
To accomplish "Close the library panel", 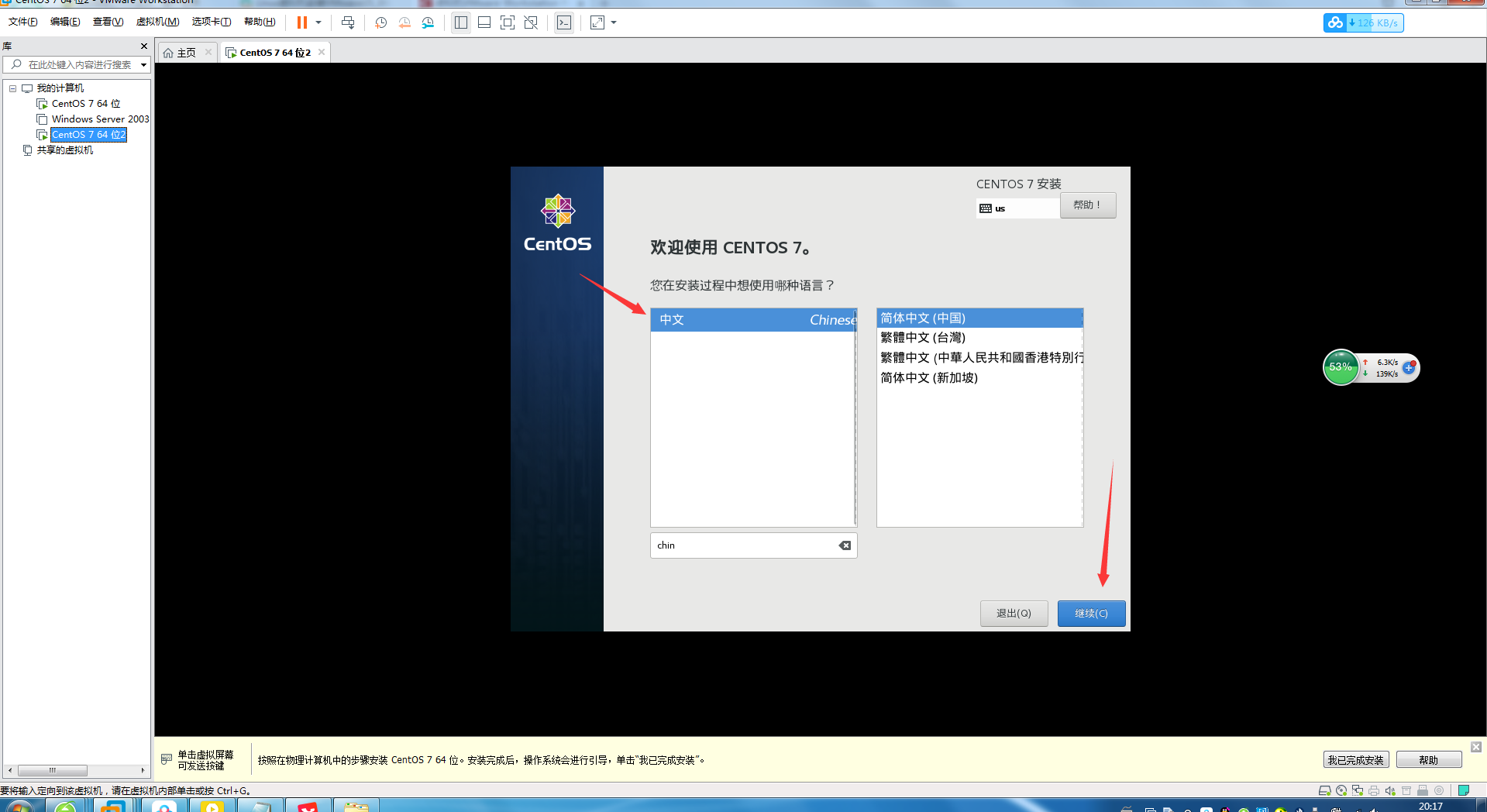I will click(x=144, y=46).
